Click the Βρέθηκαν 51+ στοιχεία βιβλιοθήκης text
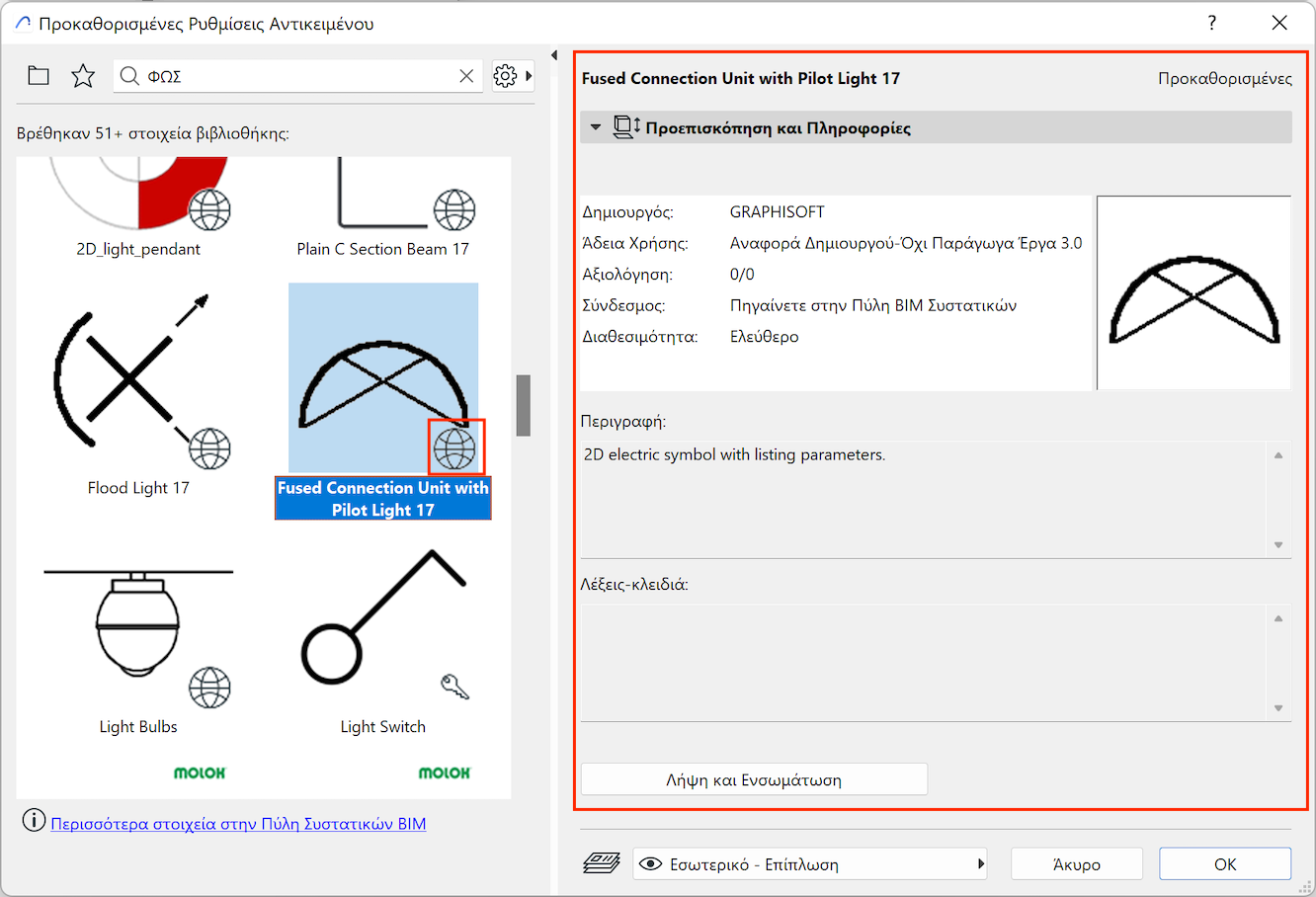 point(153,133)
